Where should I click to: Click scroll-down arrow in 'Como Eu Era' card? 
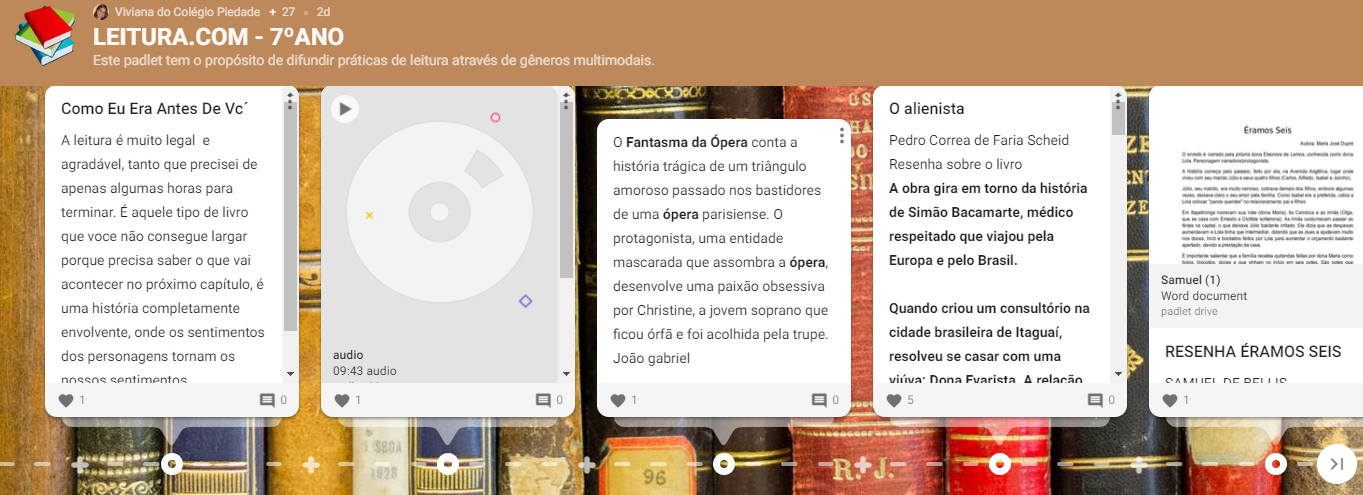tap(291, 374)
